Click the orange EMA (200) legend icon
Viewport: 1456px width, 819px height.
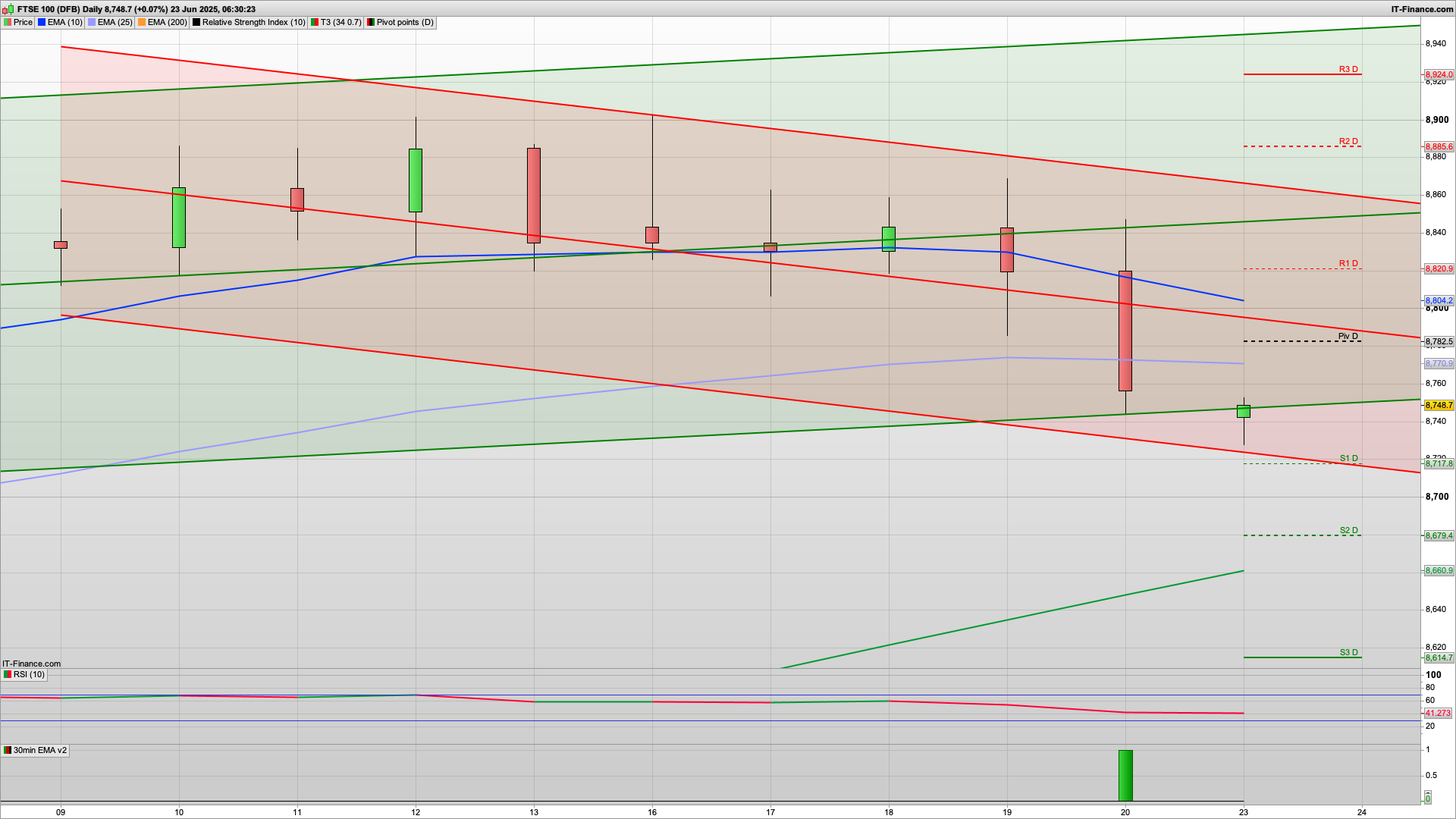tap(142, 22)
